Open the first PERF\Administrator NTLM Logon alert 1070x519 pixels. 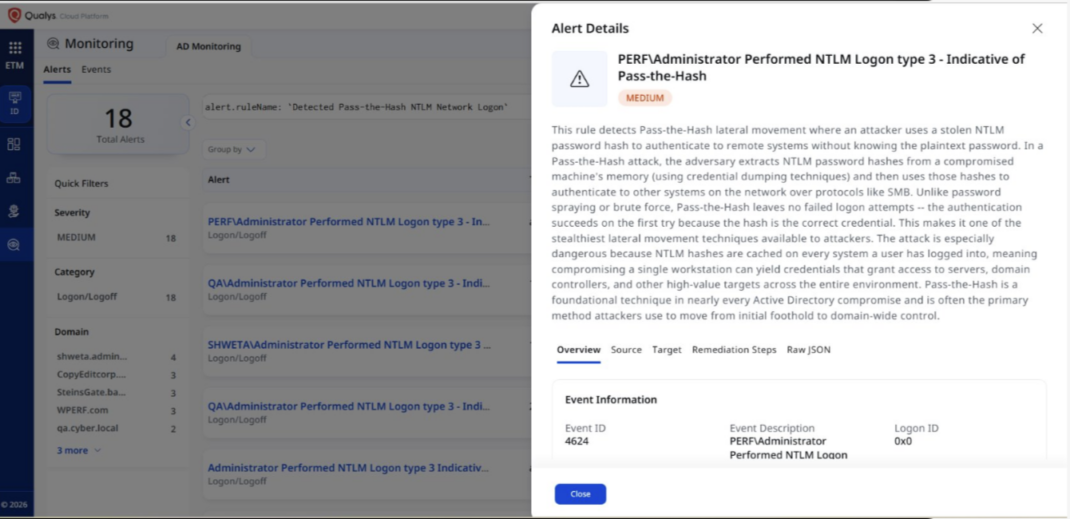(349, 222)
